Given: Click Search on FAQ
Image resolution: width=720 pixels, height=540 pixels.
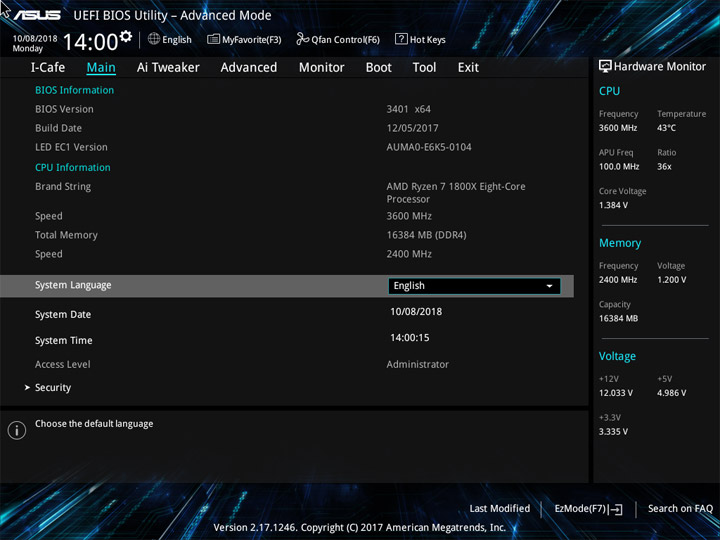Looking at the screenshot, I should point(681,508).
